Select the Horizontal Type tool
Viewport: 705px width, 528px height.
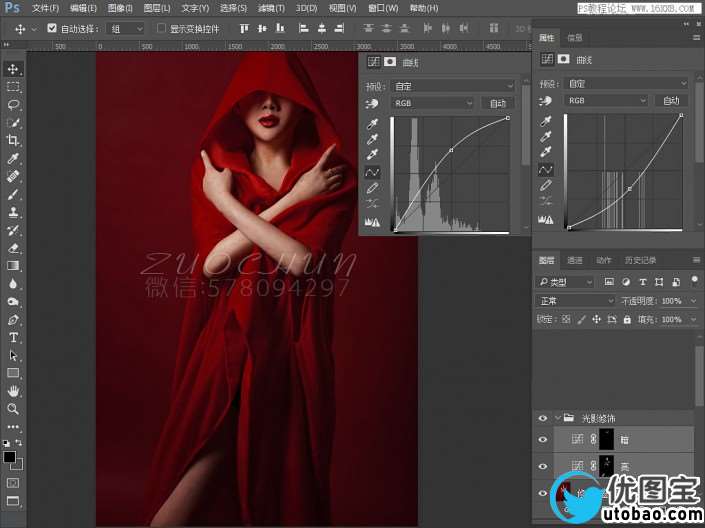[13, 337]
